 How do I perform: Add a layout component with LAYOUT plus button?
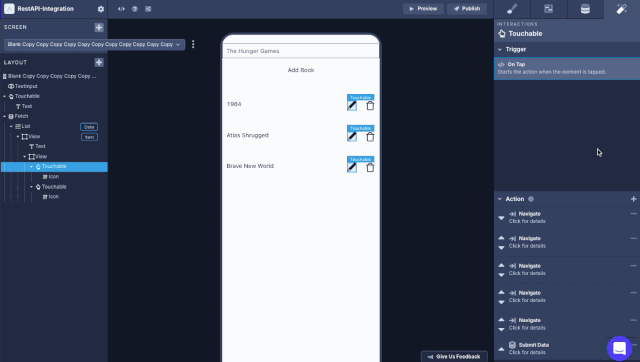click(x=99, y=62)
